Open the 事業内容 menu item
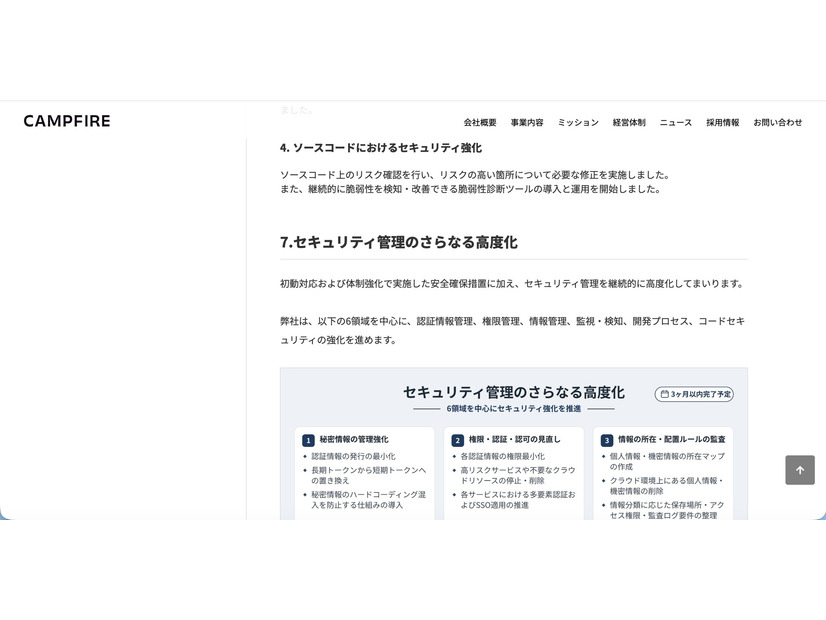826x620 pixels. tap(527, 122)
